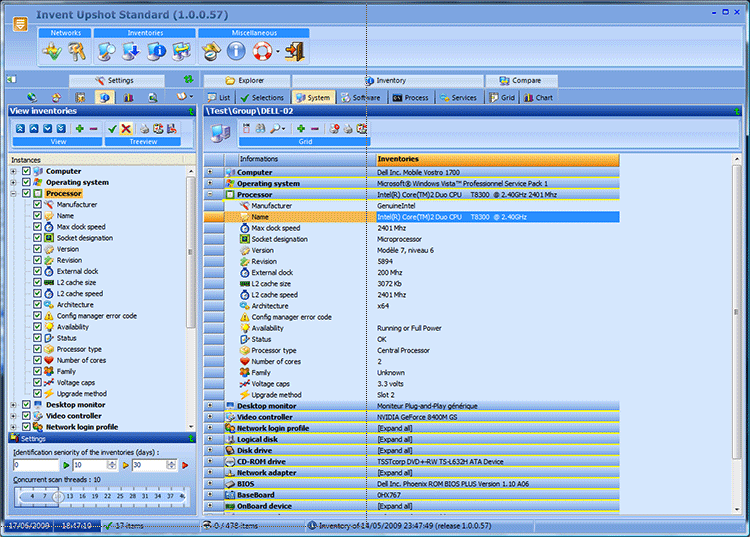Viewport: 750px width, 537px height.
Task: Open the List tab button
Action: coord(219,98)
